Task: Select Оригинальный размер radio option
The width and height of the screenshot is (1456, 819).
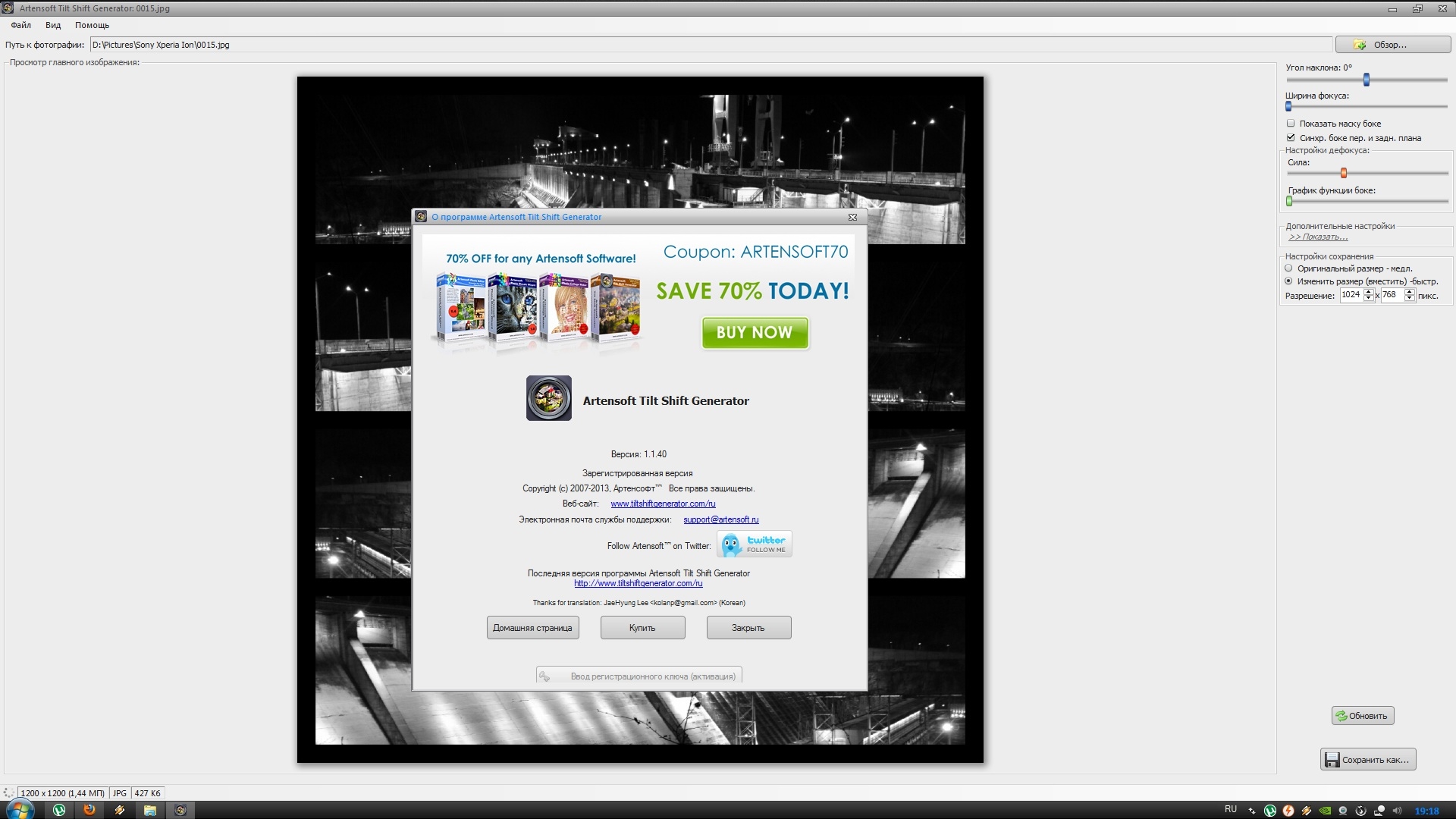Action: (1288, 268)
